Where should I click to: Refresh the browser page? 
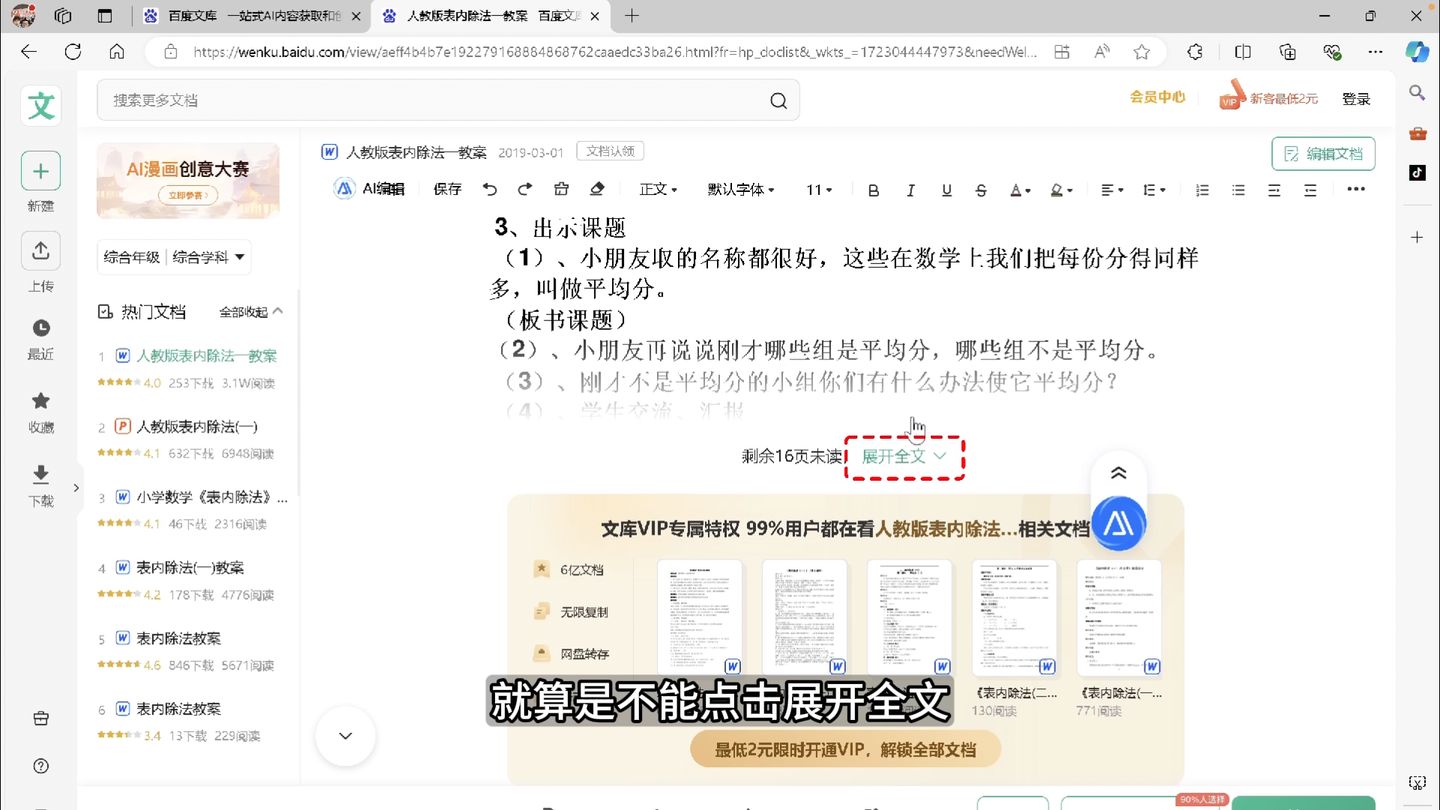(x=72, y=52)
